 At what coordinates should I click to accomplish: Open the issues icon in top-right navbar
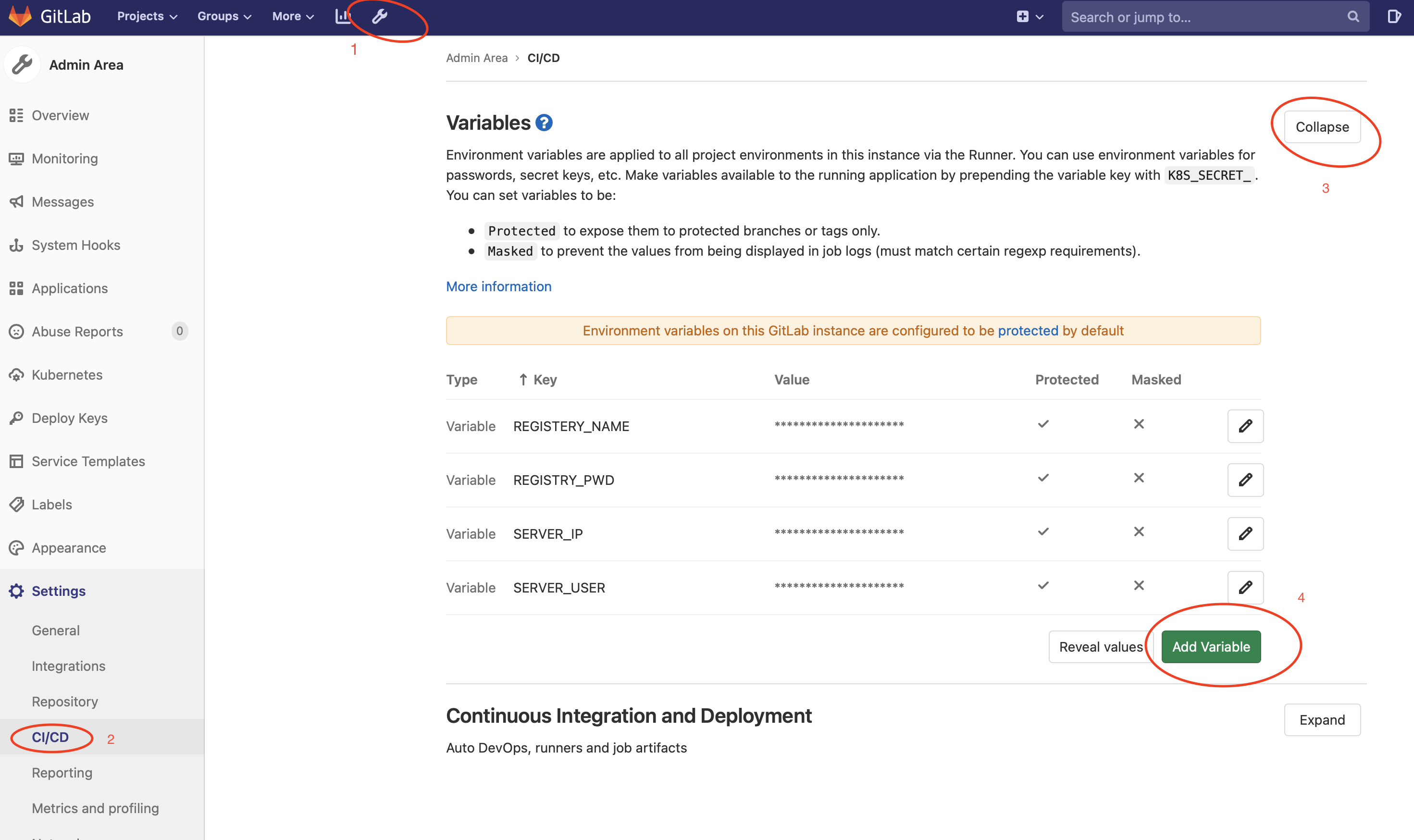(1394, 16)
